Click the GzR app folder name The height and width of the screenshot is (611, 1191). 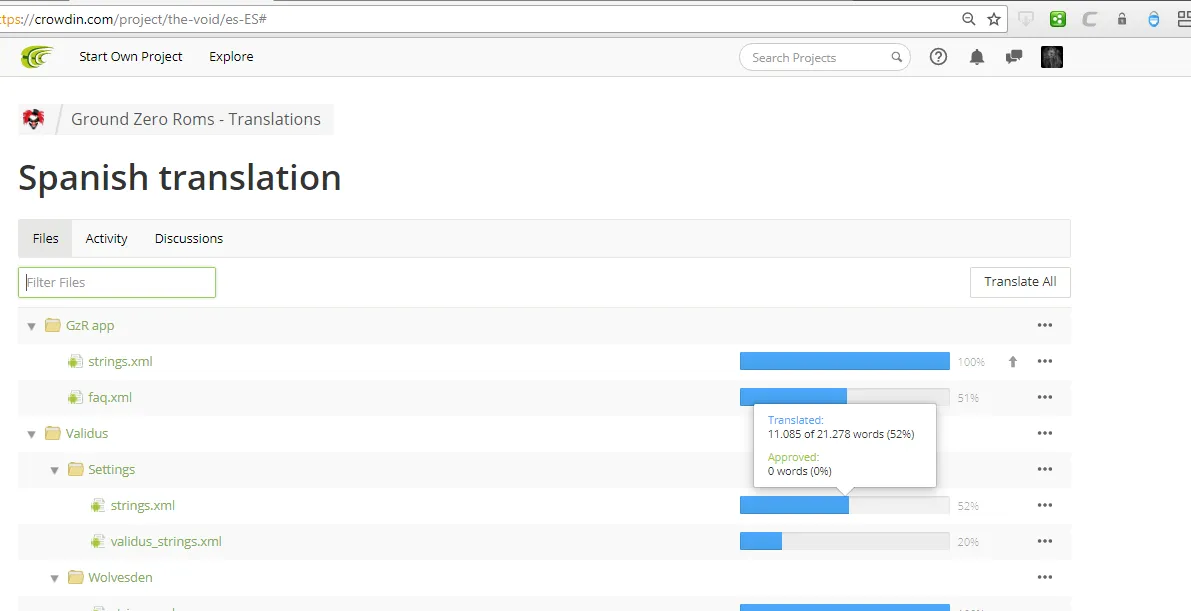(90, 325)
